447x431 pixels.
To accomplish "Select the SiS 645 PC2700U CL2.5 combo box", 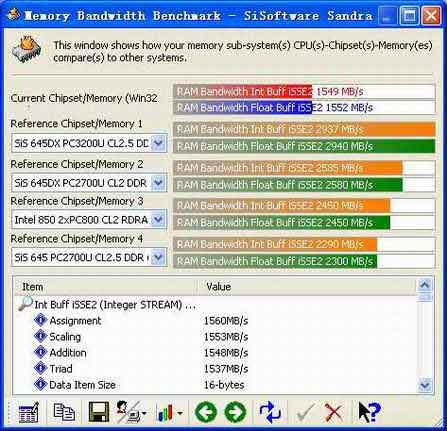I will (x=89, y=257).
